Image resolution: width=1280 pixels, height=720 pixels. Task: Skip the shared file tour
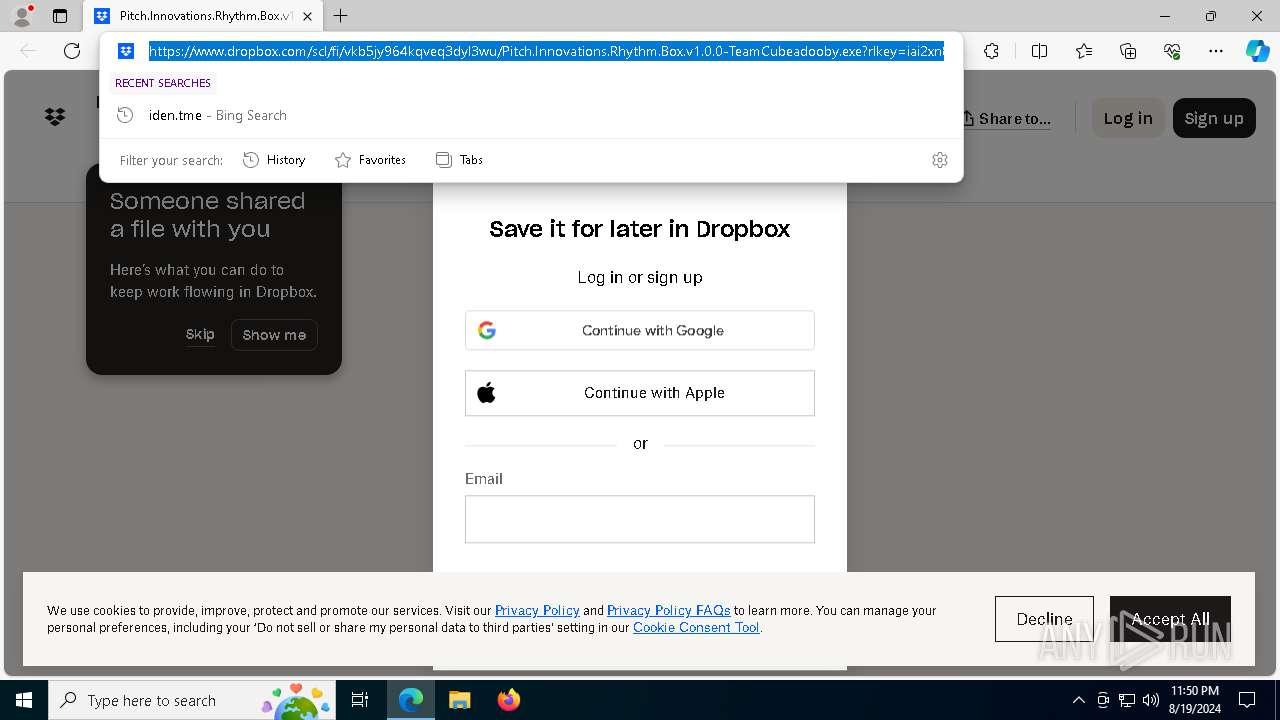tap(200, 335)
